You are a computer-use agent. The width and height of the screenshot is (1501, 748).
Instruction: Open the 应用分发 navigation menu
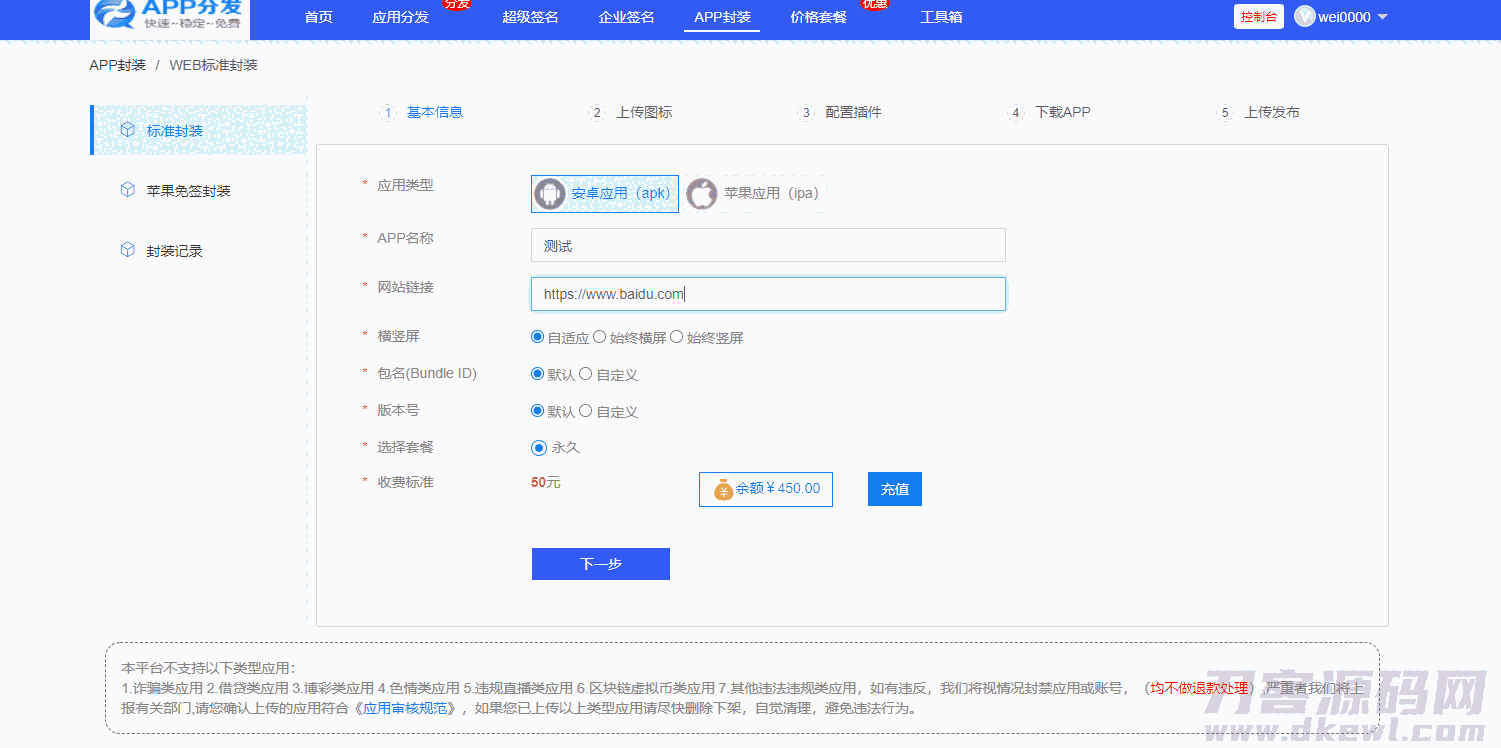pos(400,17)
